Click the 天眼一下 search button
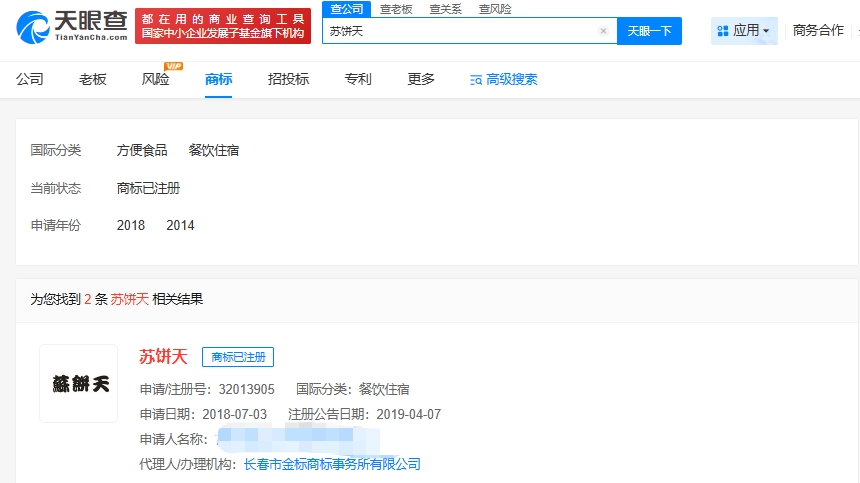 [x=649, y=31]
